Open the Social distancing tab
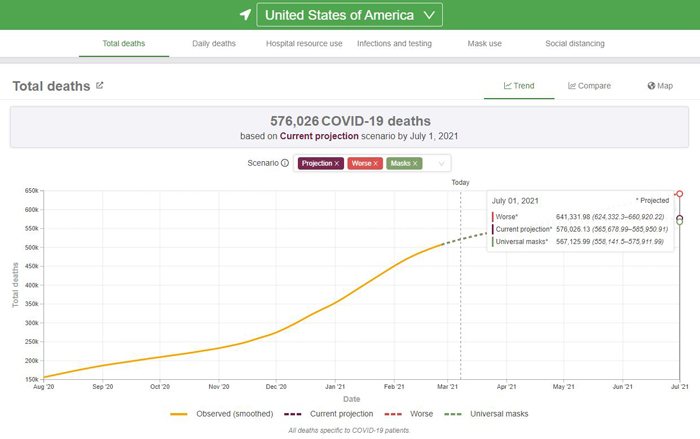Screen dimensions: 700x439 (x=575, y=44)
